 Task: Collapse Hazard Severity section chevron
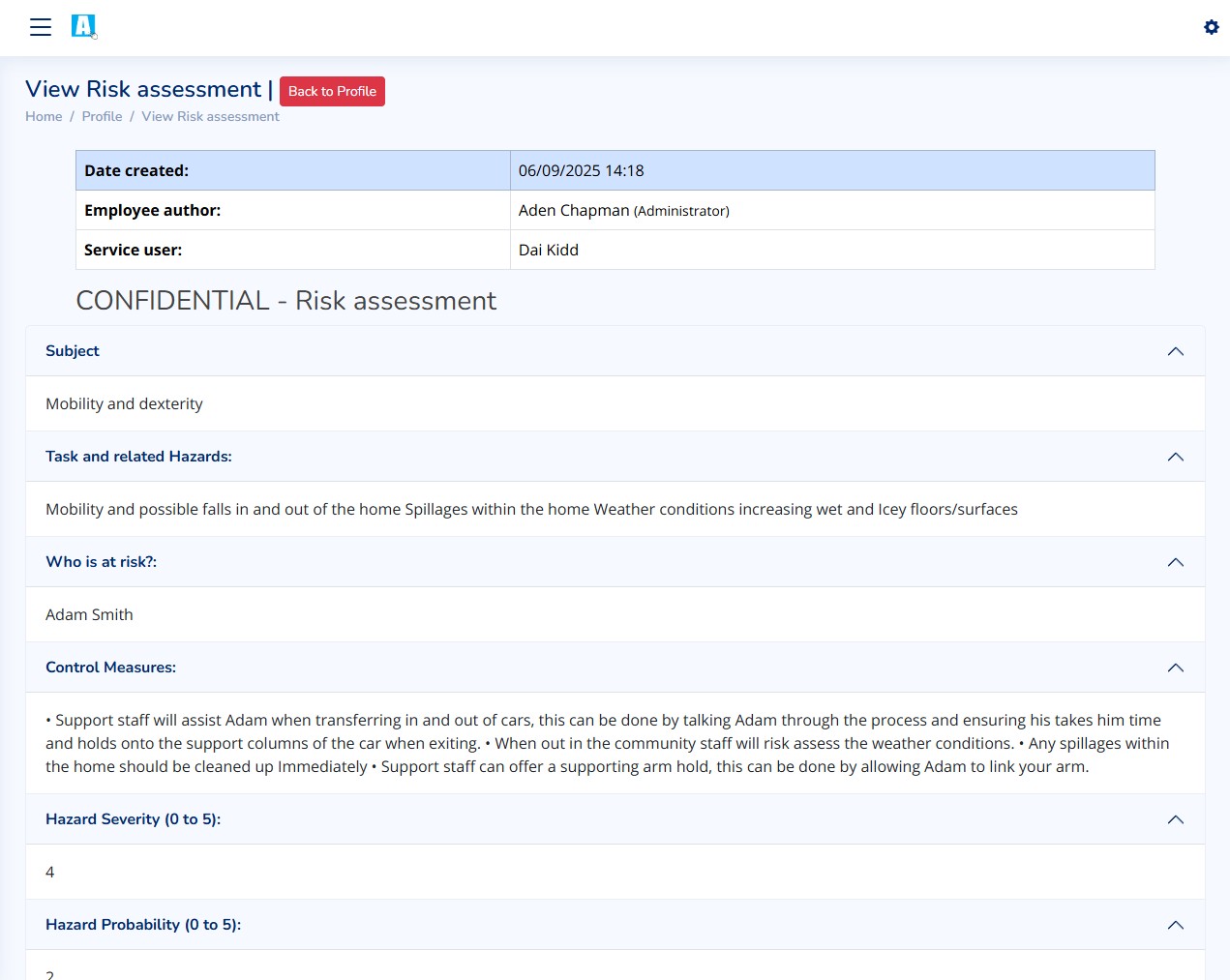(1175, 819)
